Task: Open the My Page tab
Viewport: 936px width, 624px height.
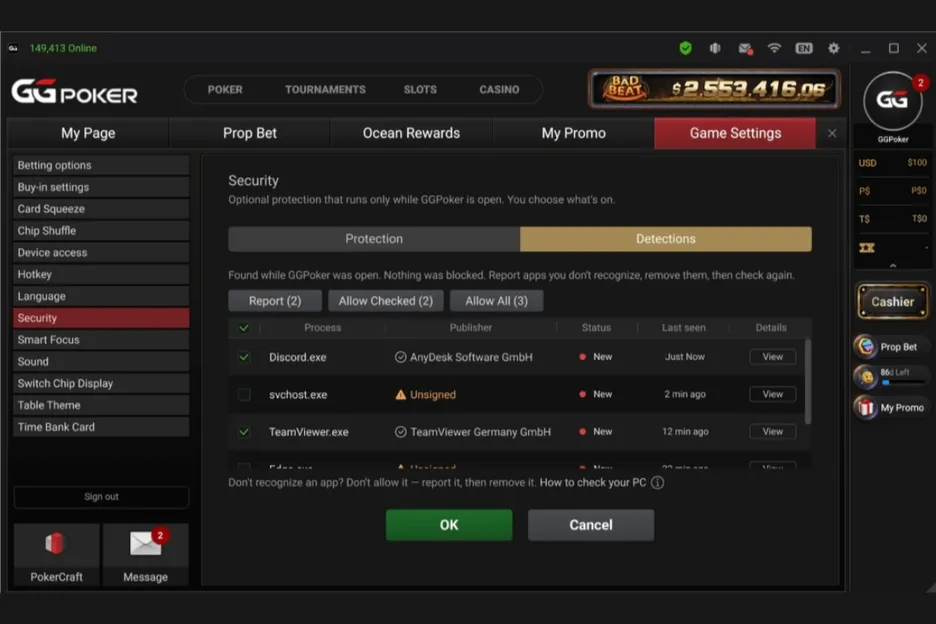Action: [88, 133]
